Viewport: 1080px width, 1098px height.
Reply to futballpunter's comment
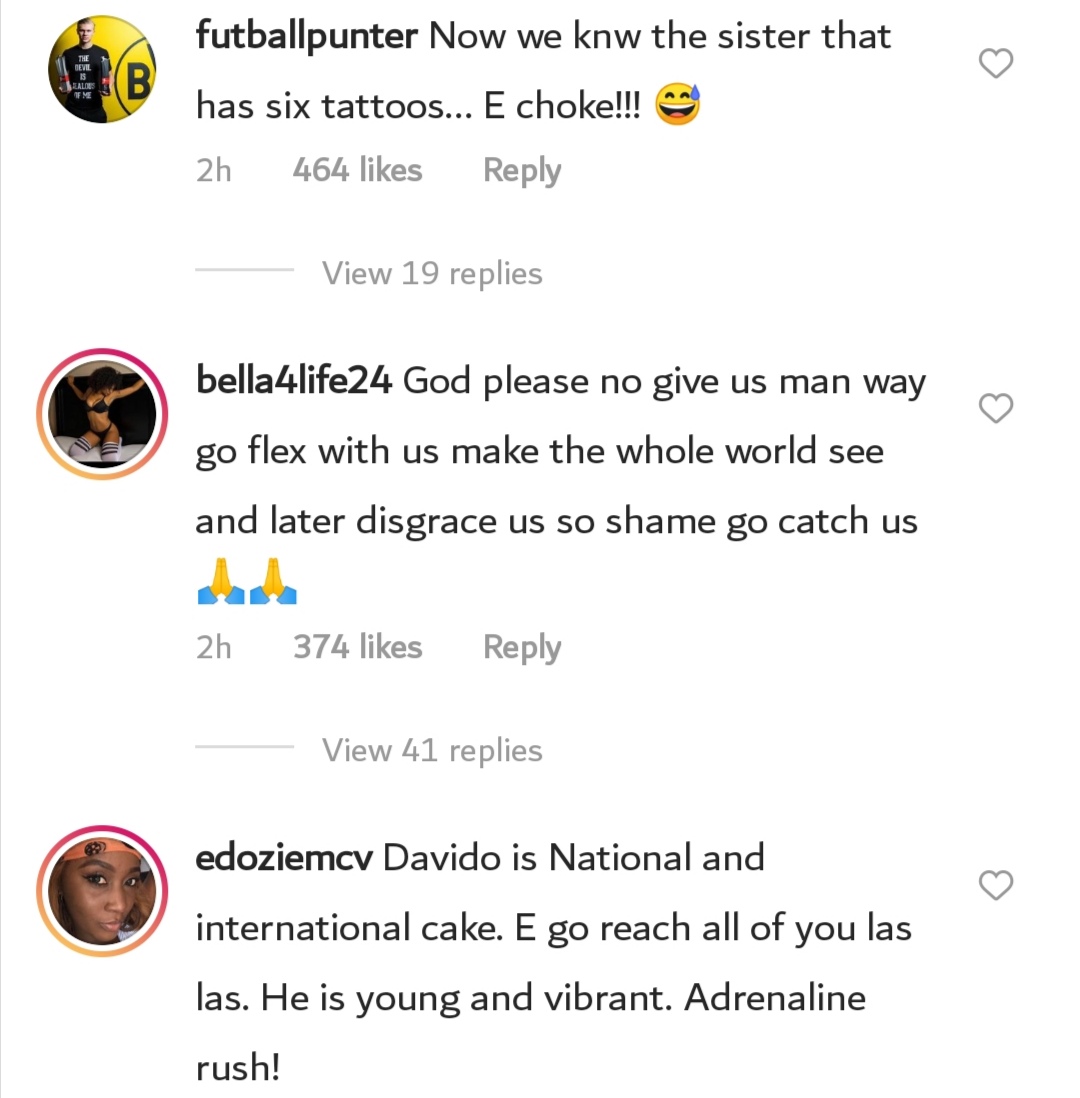point(522,170)
